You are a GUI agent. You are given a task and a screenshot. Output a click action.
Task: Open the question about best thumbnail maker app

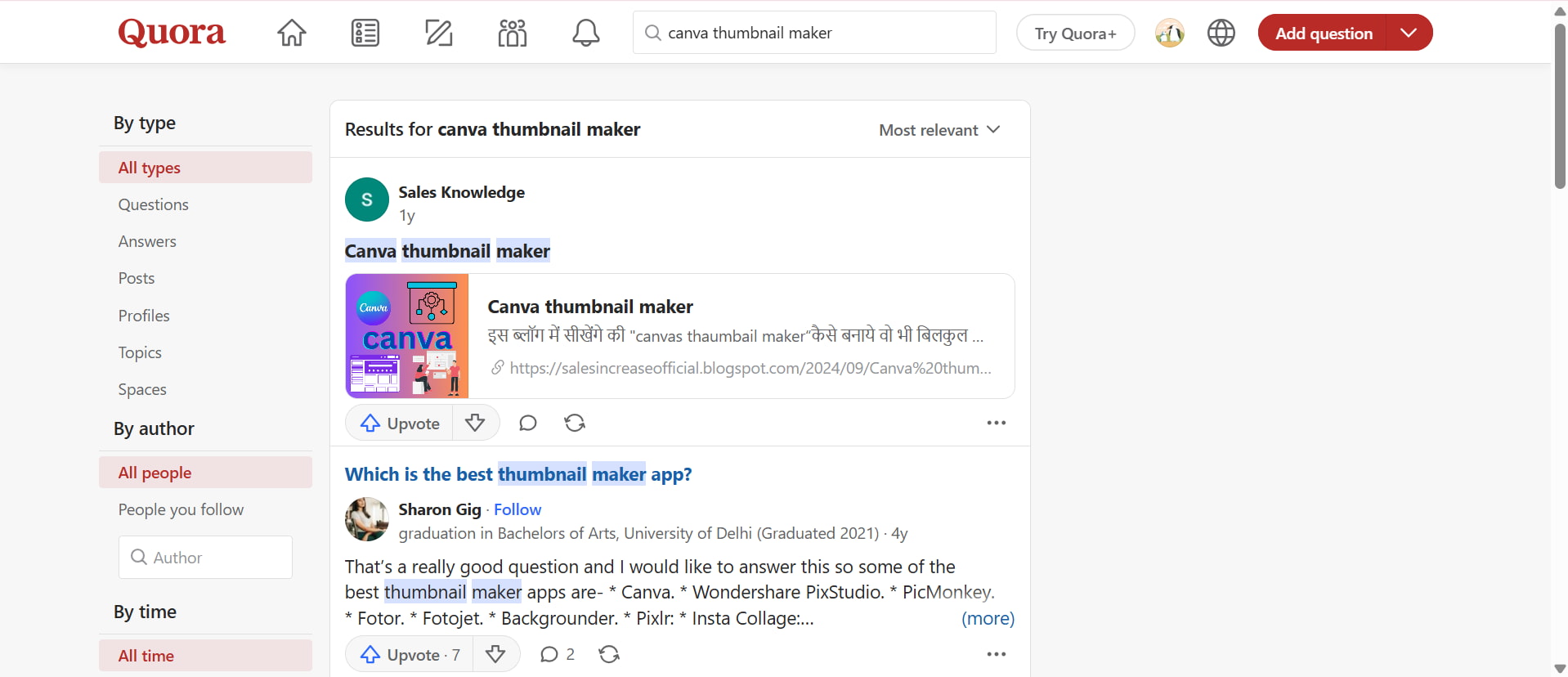pos(518,474)
